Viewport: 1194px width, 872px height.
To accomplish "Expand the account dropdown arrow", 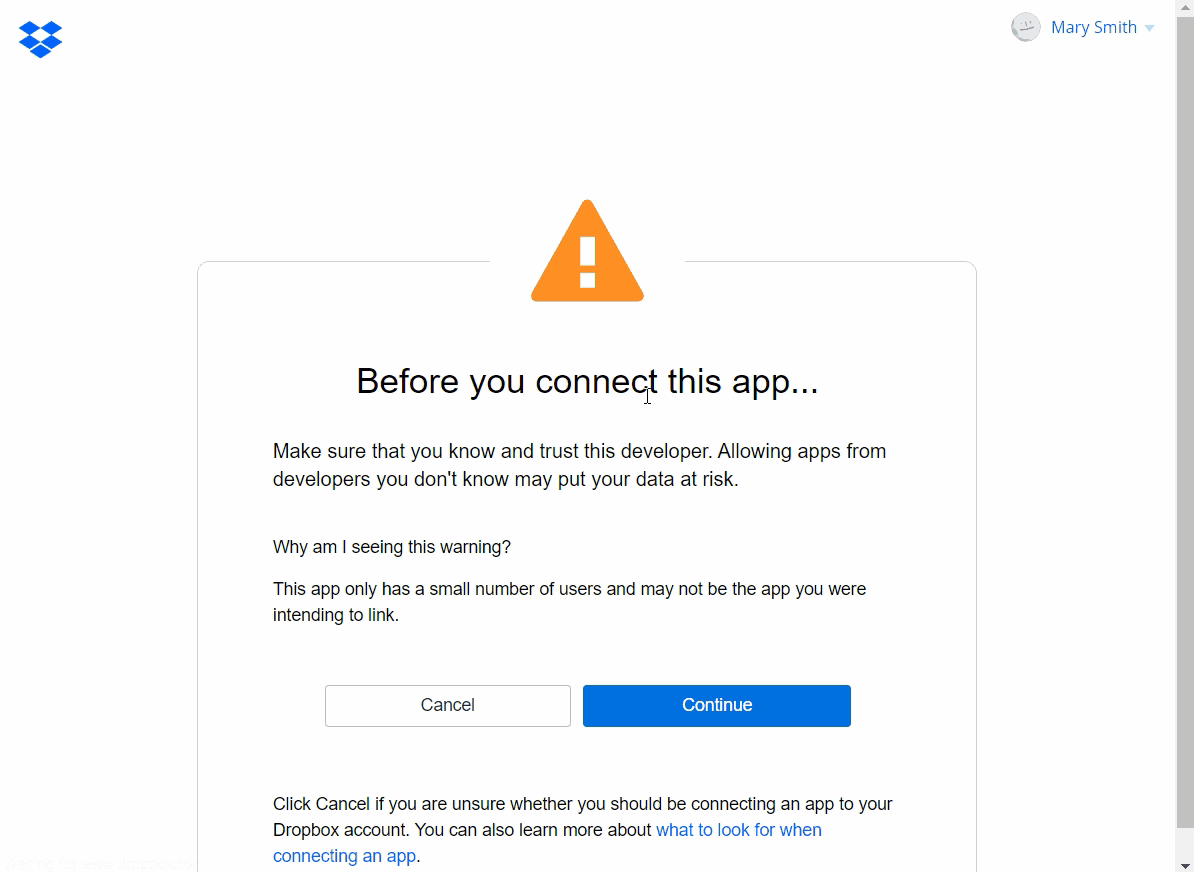I will pos(1149,28).
